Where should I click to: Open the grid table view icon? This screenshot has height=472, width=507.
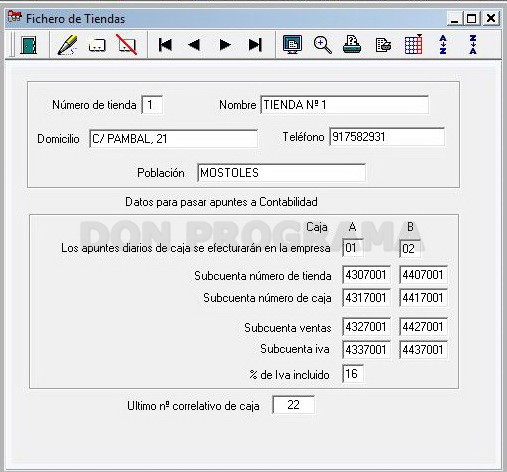(x=413, y=44)
